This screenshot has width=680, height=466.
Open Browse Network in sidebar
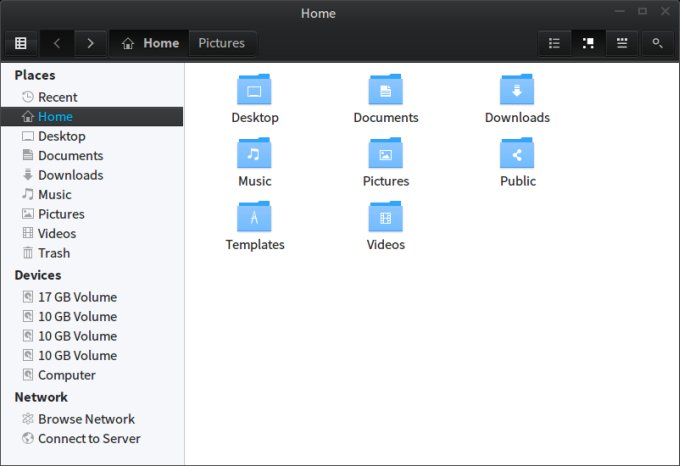pyautogui.click(x=92, y=419)
